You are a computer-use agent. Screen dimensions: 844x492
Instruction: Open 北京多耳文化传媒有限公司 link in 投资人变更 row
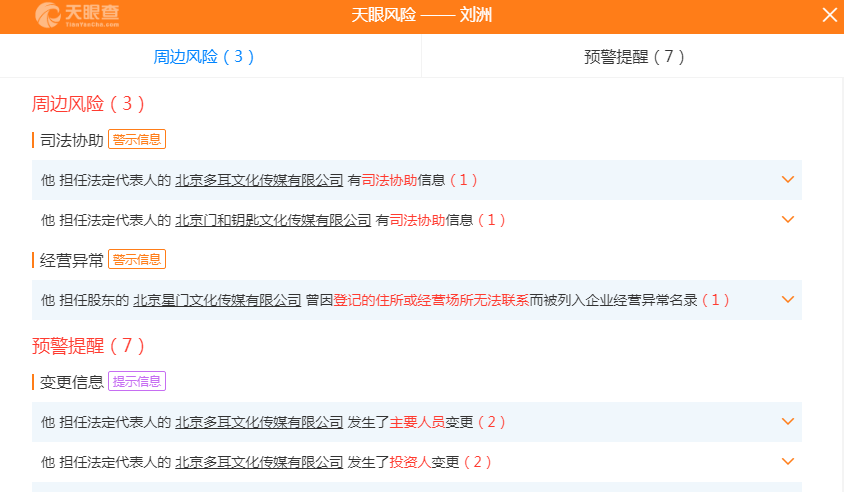coord(259,462)
